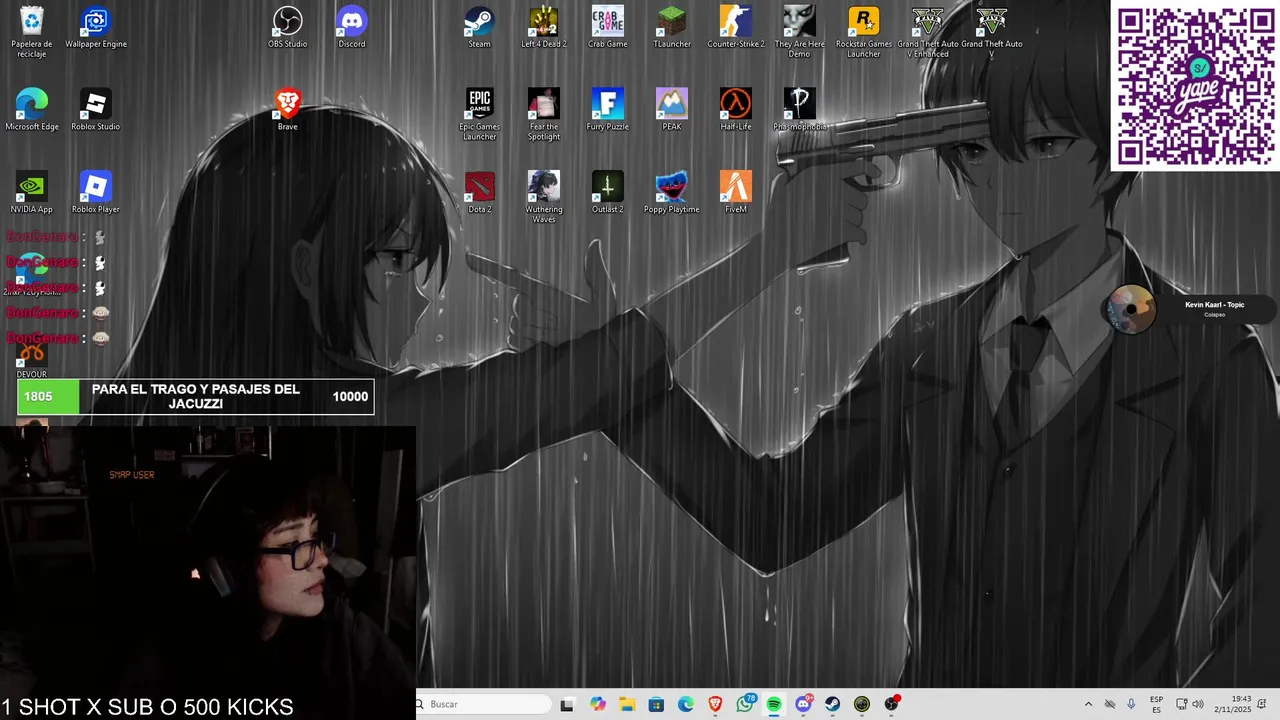Select the Crab Game desktop icon
The height and width of the screenshot is (720, 1280).
(608, 28)
